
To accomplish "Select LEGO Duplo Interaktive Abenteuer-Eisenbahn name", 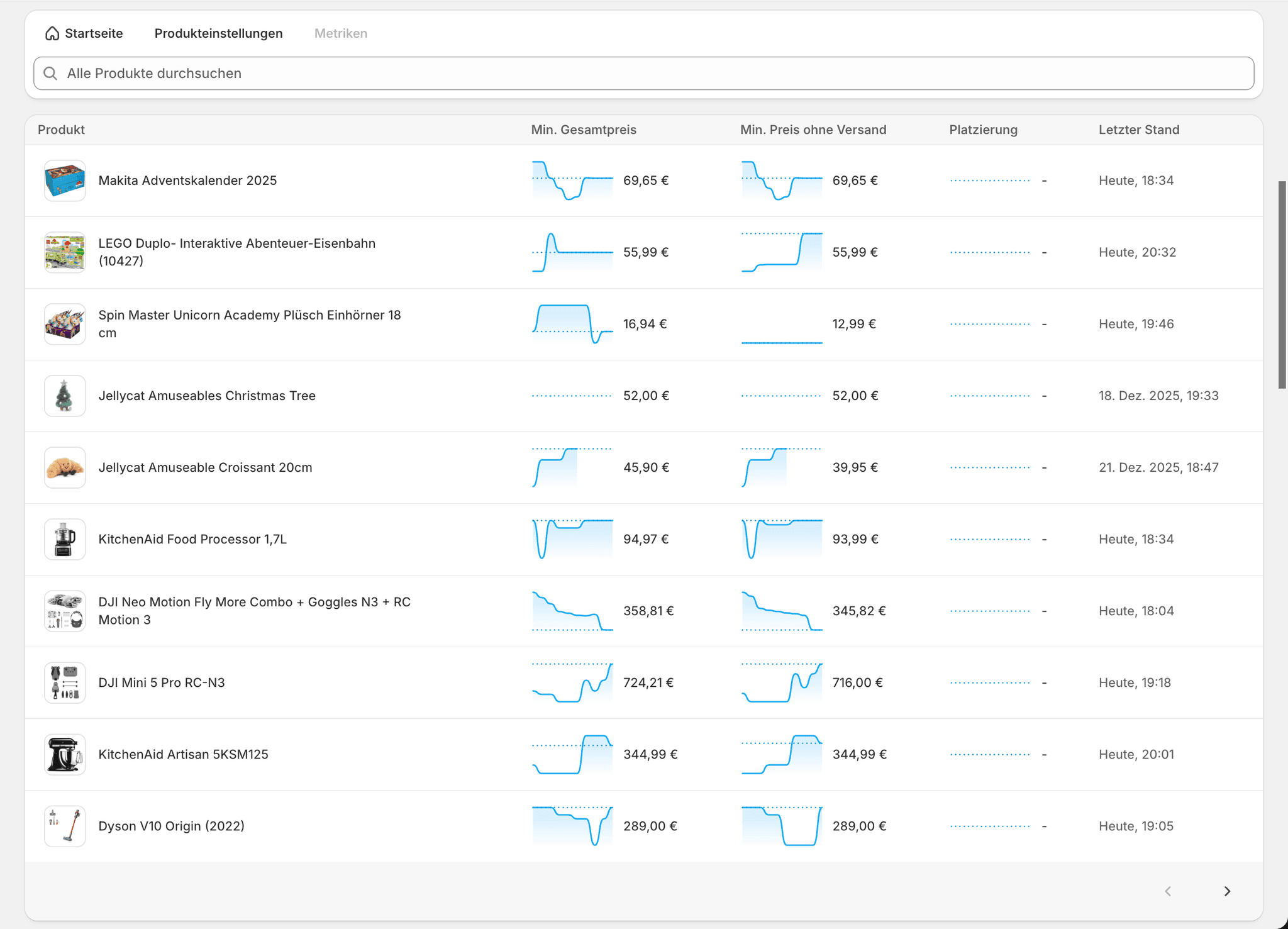I will (236, 252).
